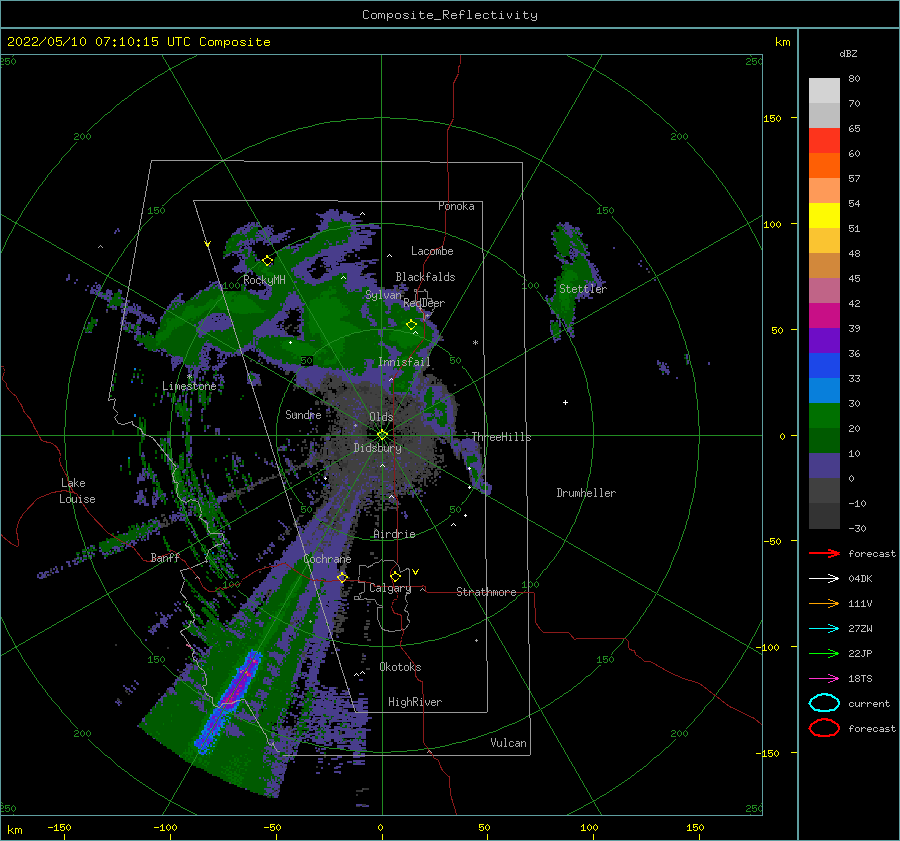Image resolution: width=900 pixels, height=841 pixels.
Task: Click the yellow diamond at radar center near Didsbury
Action: click(x=382, y=435)
